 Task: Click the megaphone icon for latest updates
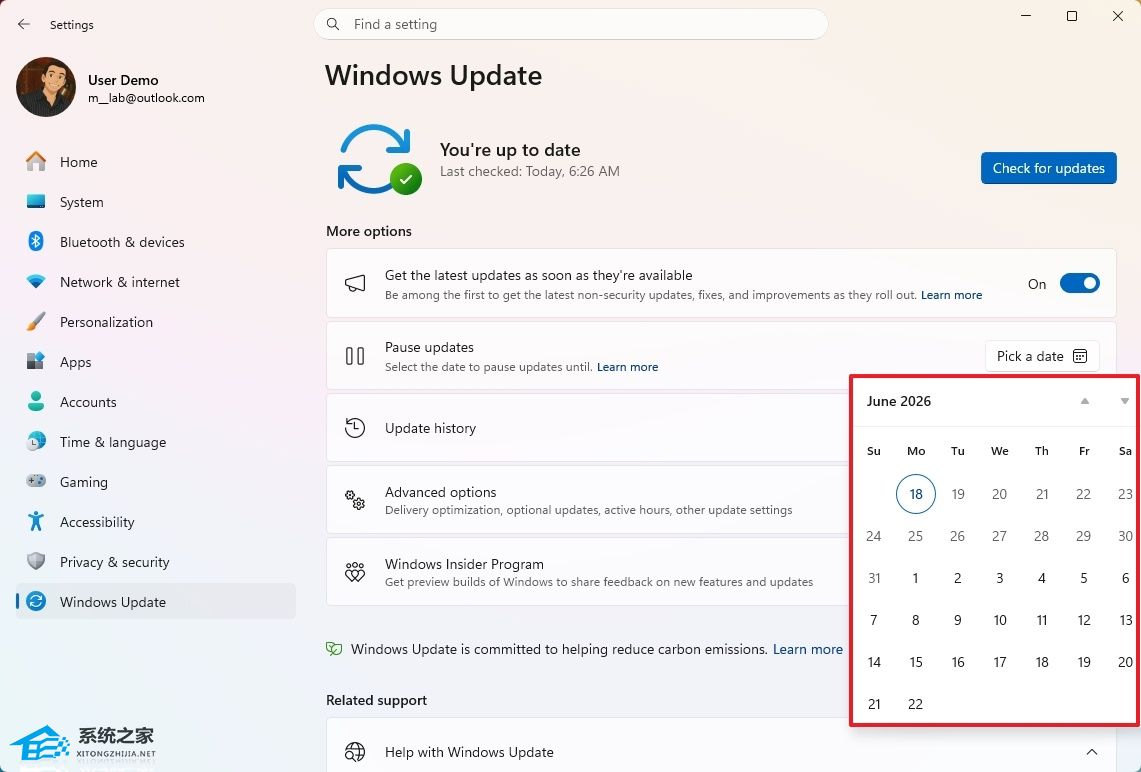(x=355, y=284)
